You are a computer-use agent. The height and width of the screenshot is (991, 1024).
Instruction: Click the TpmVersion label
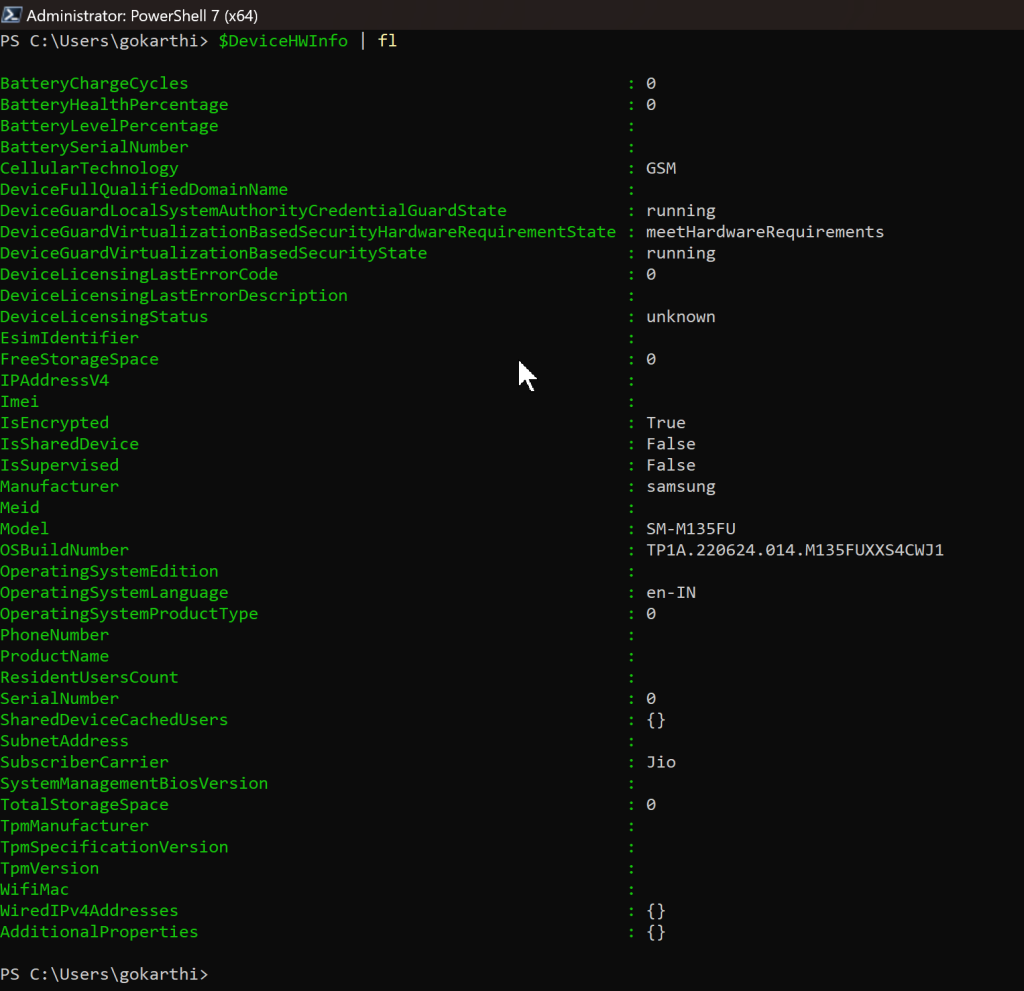tap(50, 868)
